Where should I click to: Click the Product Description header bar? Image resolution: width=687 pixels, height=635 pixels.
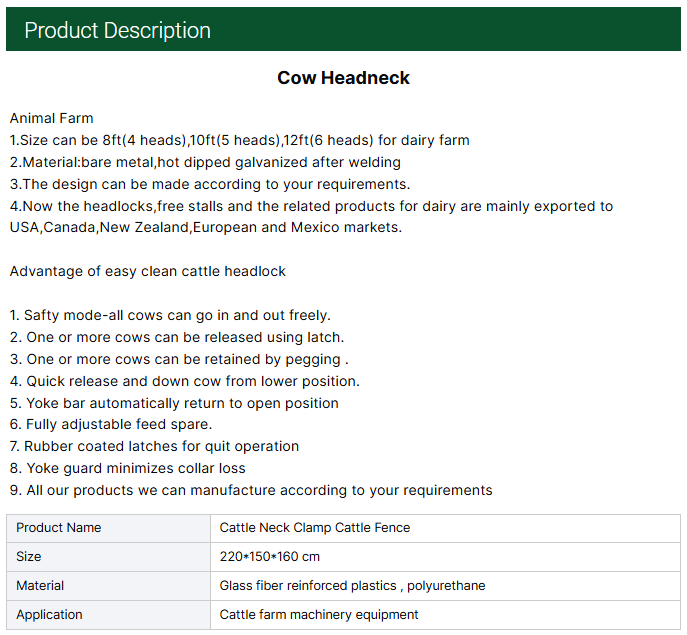point(343,30)
